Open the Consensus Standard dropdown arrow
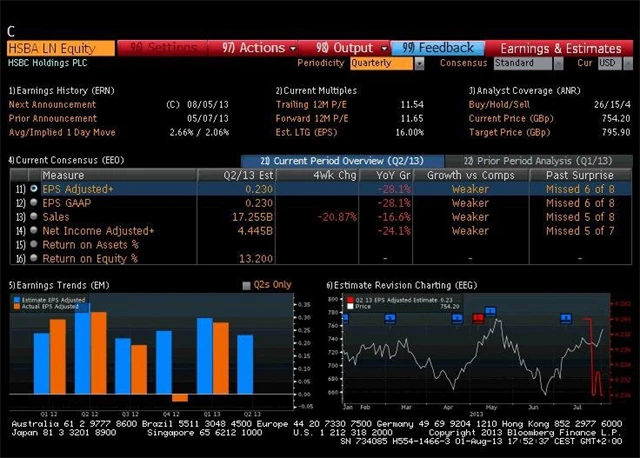The width and height of the screenshot is (640, 458). [558, 63]
